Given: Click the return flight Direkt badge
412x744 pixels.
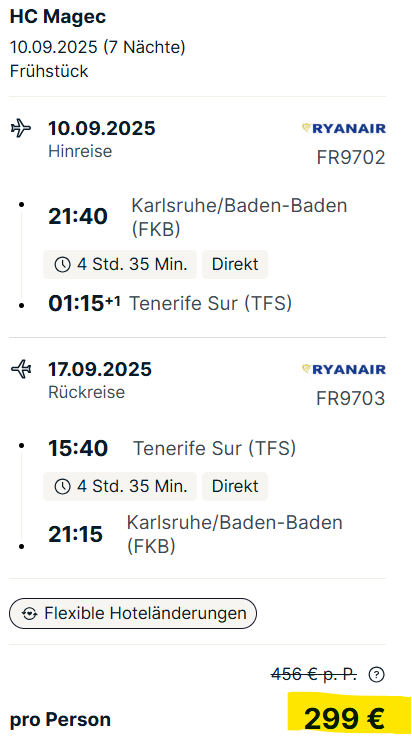Looking at the screenshot, I should click(x=235, y=486).
